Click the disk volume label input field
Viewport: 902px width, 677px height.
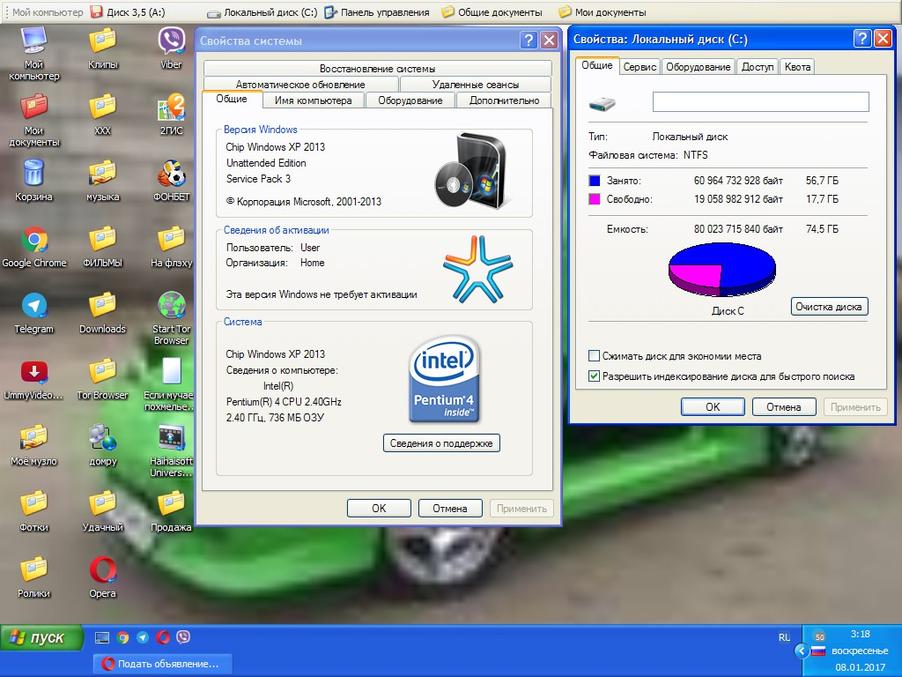click(760, 102)
